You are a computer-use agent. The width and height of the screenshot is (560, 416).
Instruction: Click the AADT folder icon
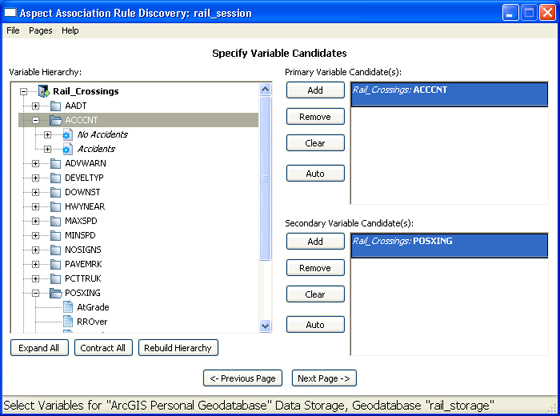[x=55, y=106]
